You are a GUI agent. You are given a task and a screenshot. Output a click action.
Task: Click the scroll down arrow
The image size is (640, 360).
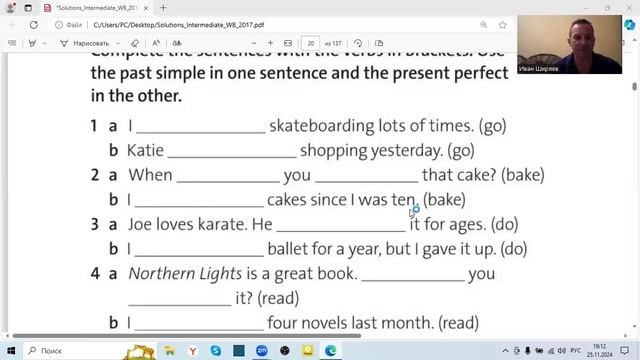pyautogui.click(x=634, y=327)
